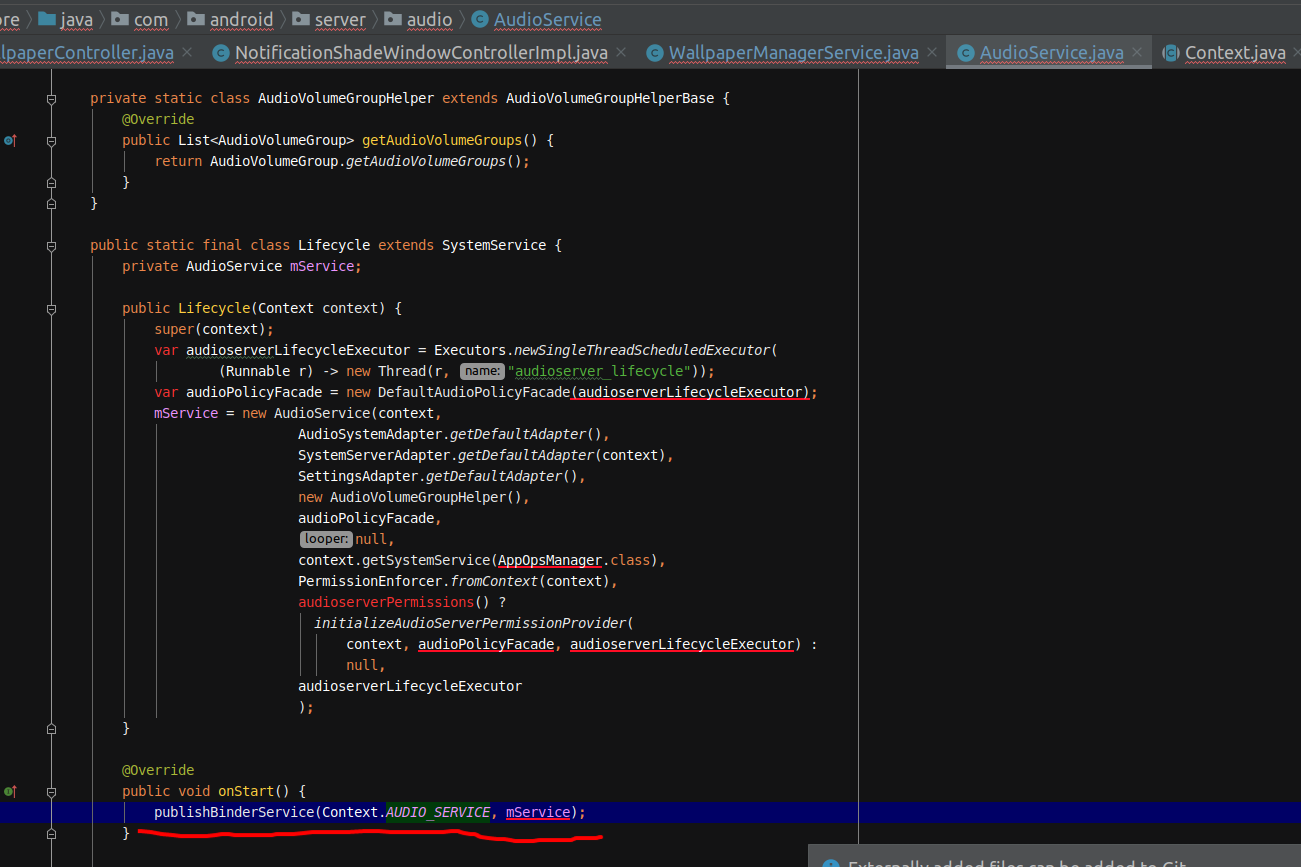Click the 'looper:' inlay hint before null
Screen dimensions: 1301x867
[326, 539]
